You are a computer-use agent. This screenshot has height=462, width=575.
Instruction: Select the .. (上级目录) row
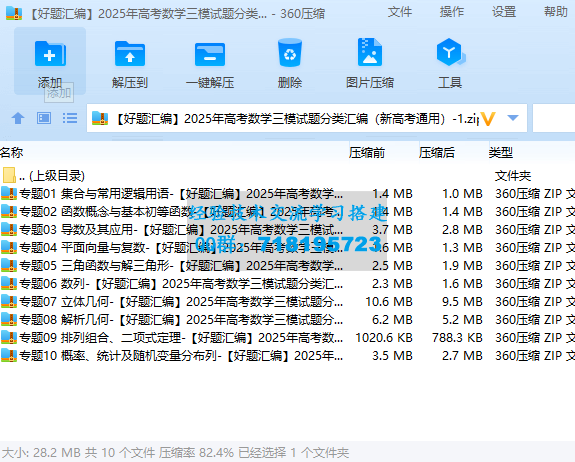288,176
